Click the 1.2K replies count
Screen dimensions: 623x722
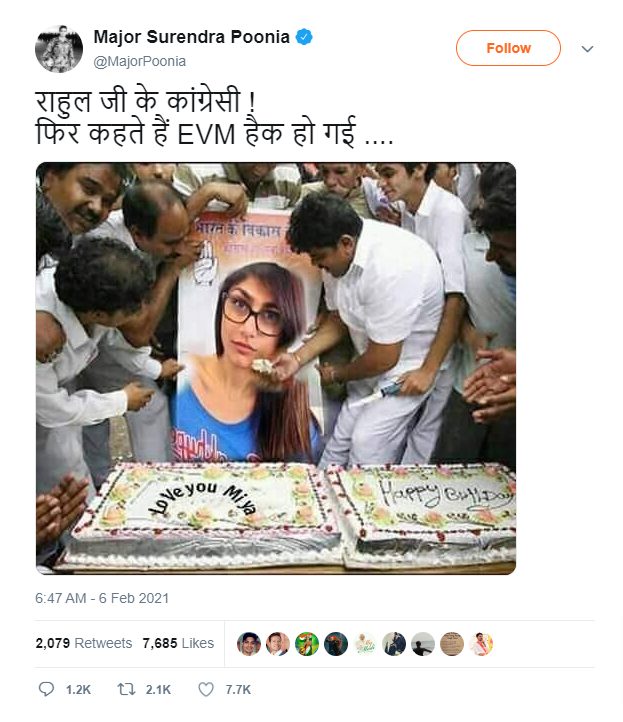coord(78,690)
